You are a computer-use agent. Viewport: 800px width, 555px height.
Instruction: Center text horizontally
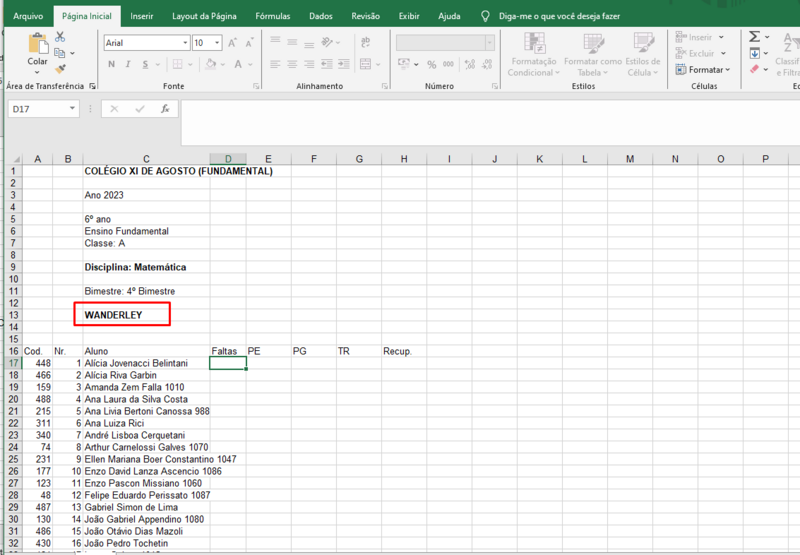(x=292, y=64)
